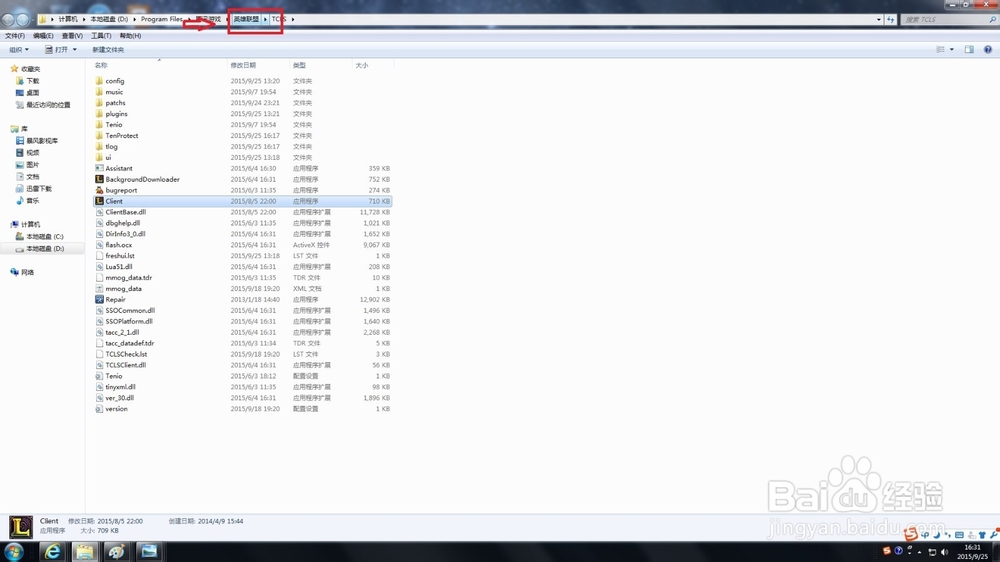This screenshot has width=1000, height=562.
Task: Click the Explorer back navigation button
Action: tap(8, 19)
